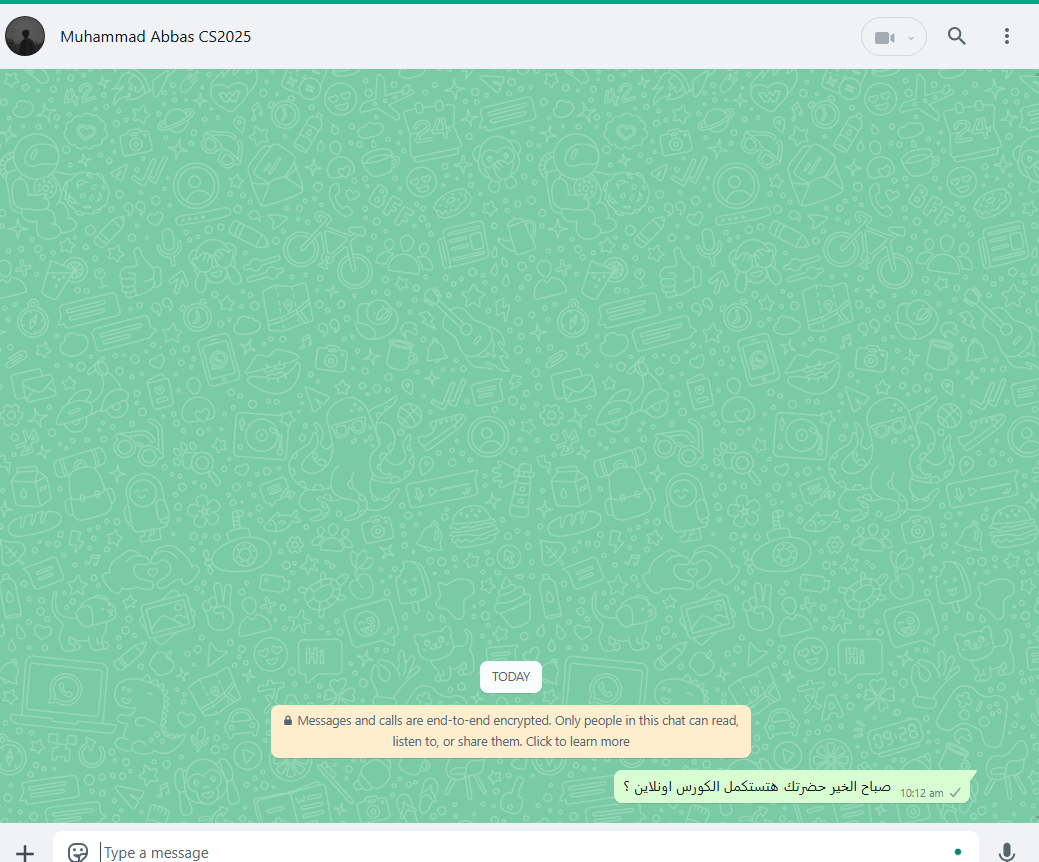Screen dimensions: 1039x862
Task: Check the sent tick mark on message
Action: pos(955,793)
